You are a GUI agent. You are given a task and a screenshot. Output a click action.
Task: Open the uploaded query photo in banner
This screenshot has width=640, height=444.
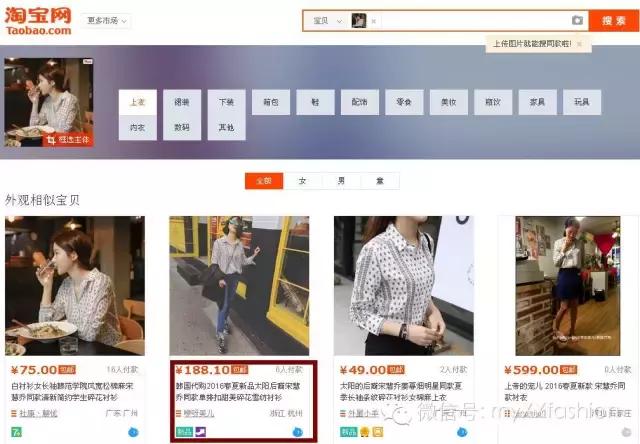click(49, 102)
